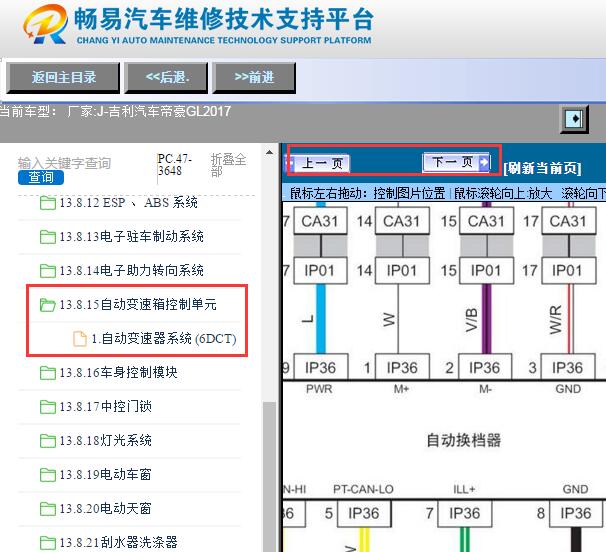Expand folder 13.8.16车身控制模块
606x552 pixels.
[109, 373]
